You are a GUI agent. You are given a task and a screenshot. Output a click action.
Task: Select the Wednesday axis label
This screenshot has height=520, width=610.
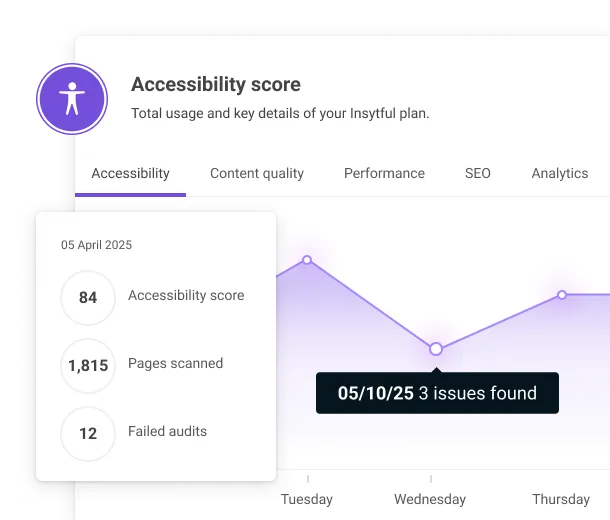click(430, 499)
